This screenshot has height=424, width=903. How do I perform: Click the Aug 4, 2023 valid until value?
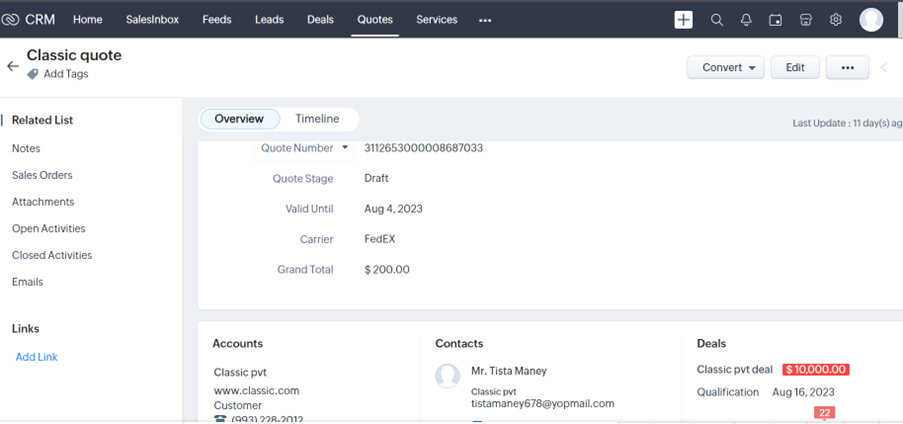click(393, 209)
